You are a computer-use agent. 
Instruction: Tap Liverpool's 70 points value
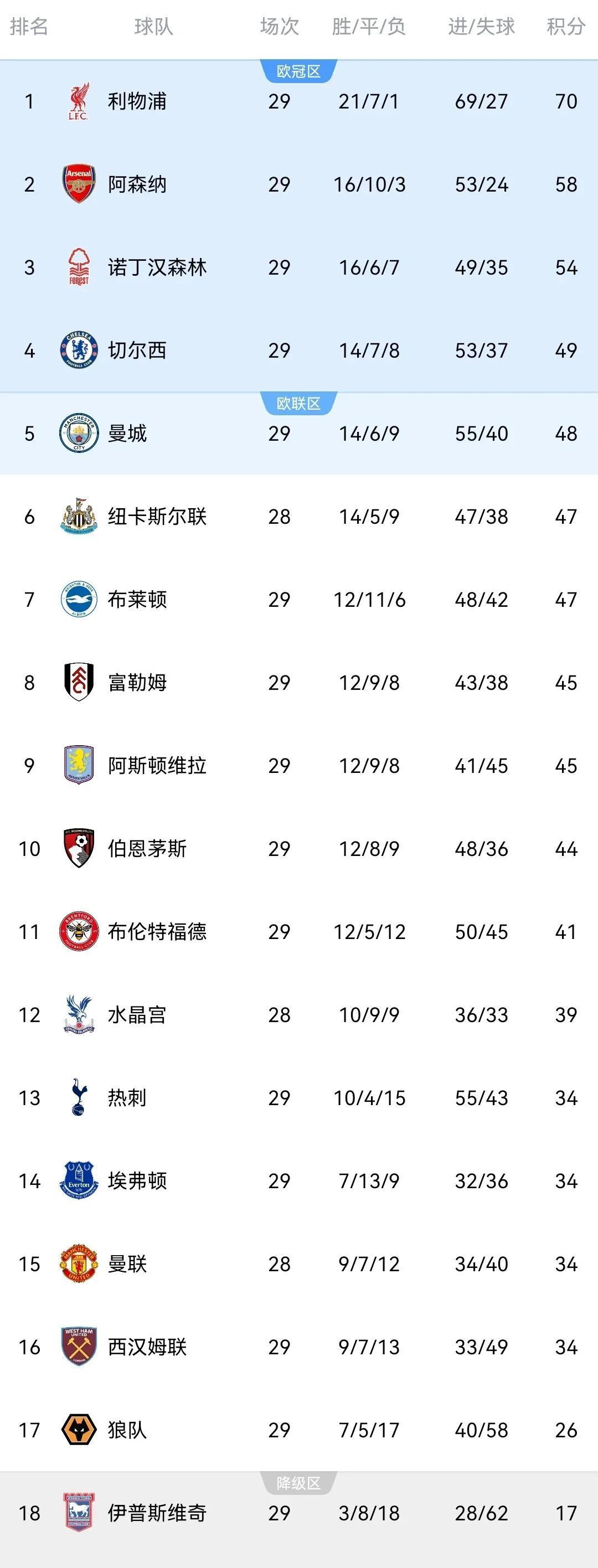(x=566, y=102)
